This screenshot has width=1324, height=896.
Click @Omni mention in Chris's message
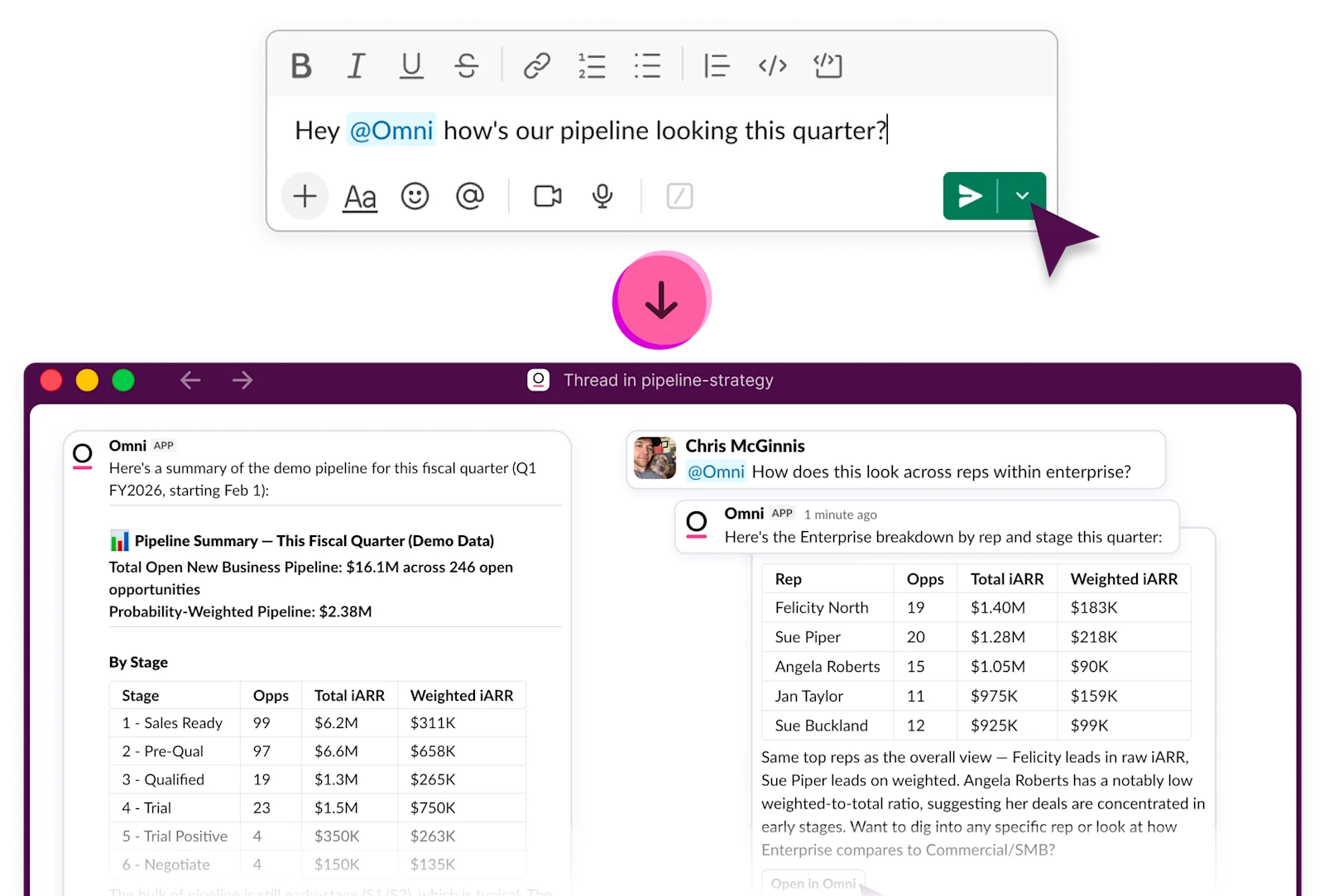[x=716, y=472]
